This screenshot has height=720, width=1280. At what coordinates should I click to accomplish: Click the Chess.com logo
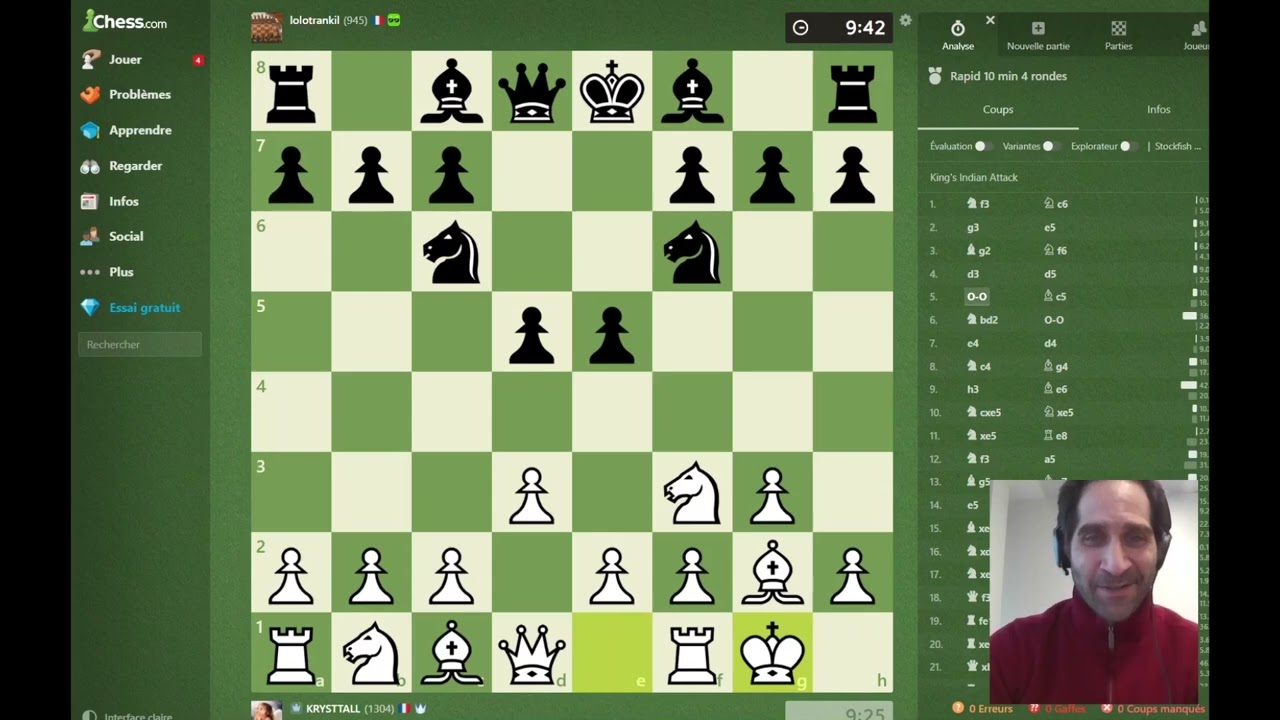point(125,21)
